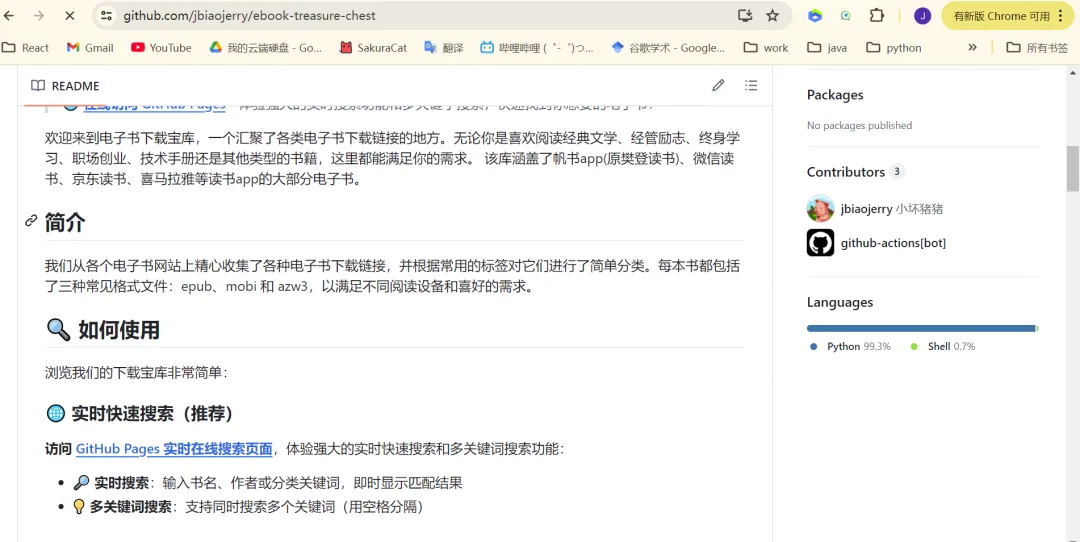This screenshot has height=542, width=1080.
Task: Install app icon in address bar
Action: tap(745, 15)
